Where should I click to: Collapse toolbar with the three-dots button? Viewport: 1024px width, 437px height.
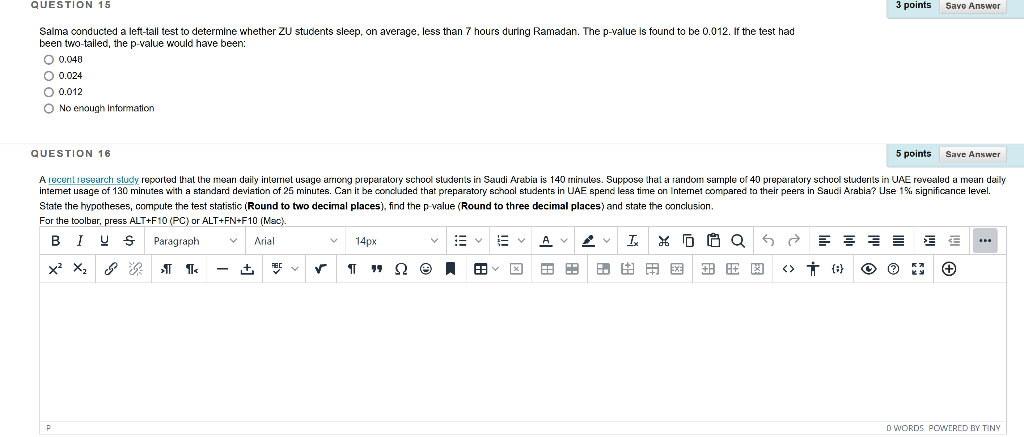click(985, 241)
